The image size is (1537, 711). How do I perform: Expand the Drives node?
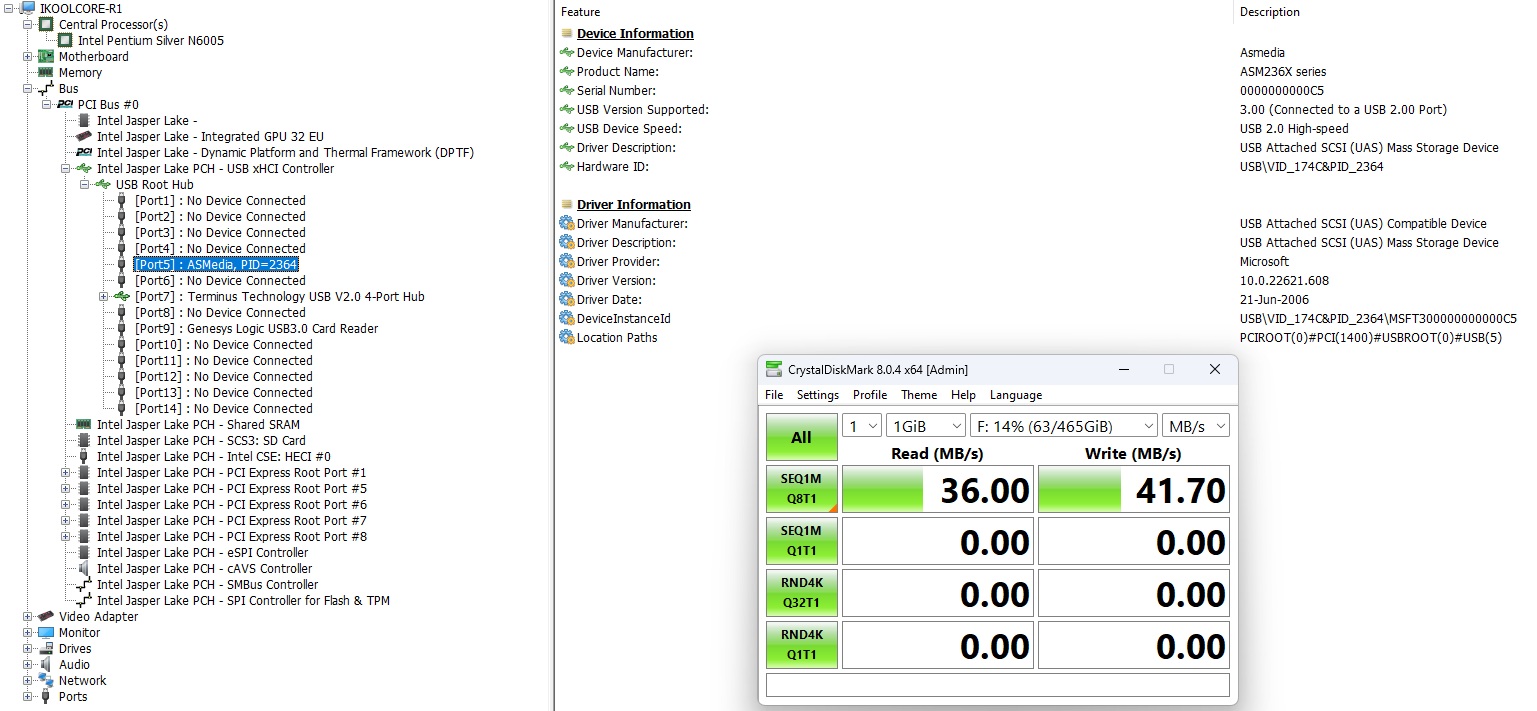pyautogui.click(x=28, y=648)
